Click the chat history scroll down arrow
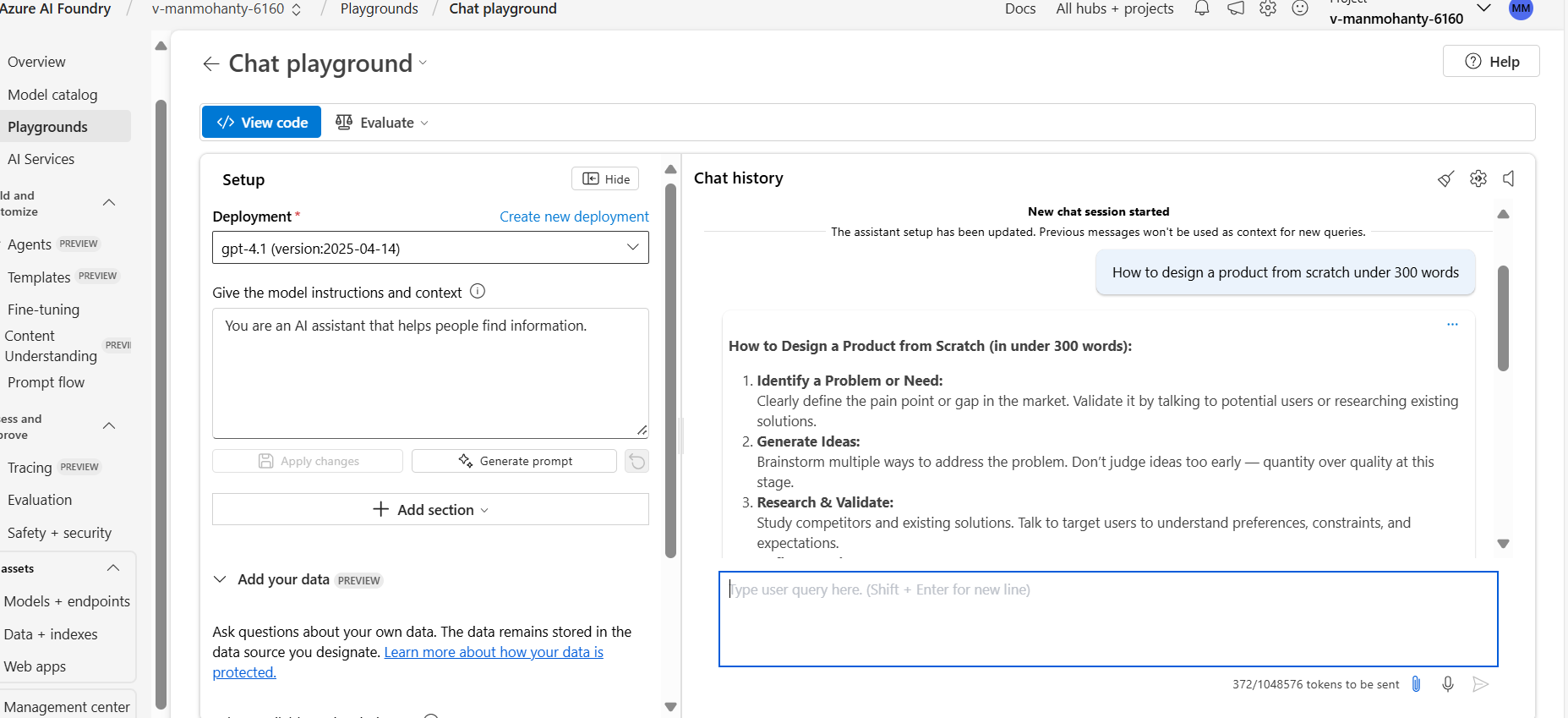 pyautogui.click(x=1503, y=544)
